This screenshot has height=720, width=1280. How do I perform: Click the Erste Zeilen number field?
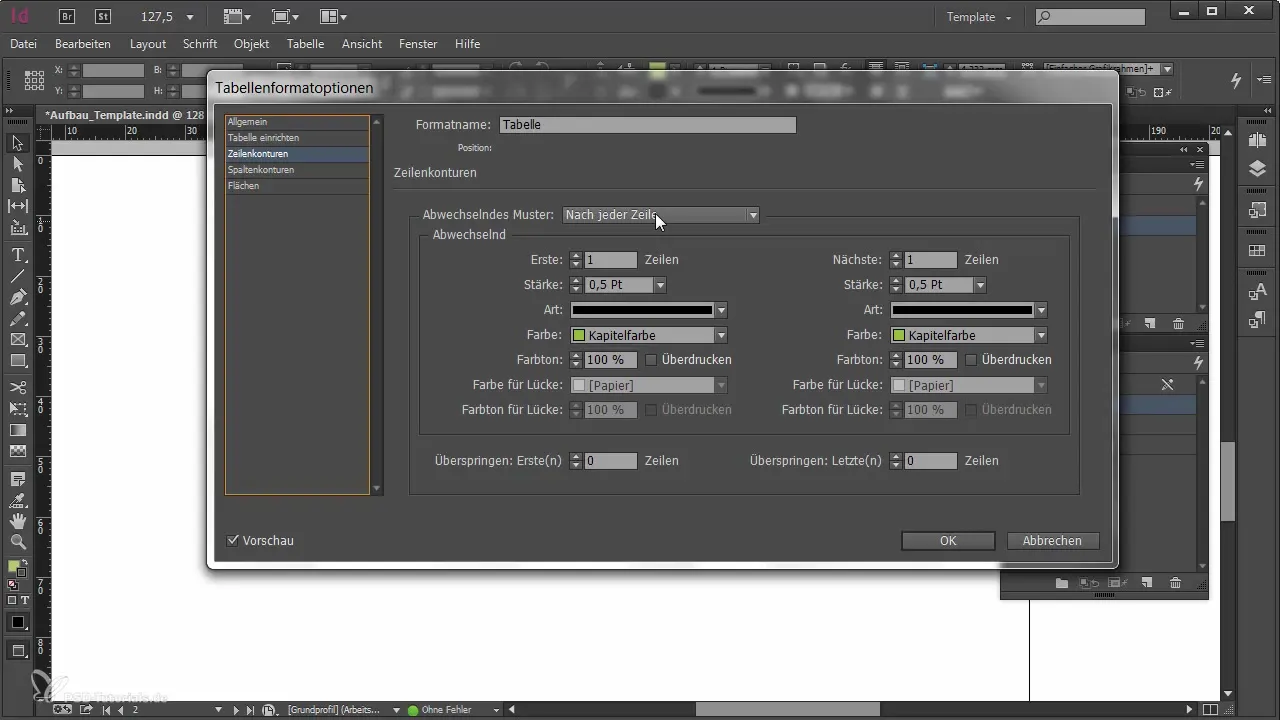point(610,260)
